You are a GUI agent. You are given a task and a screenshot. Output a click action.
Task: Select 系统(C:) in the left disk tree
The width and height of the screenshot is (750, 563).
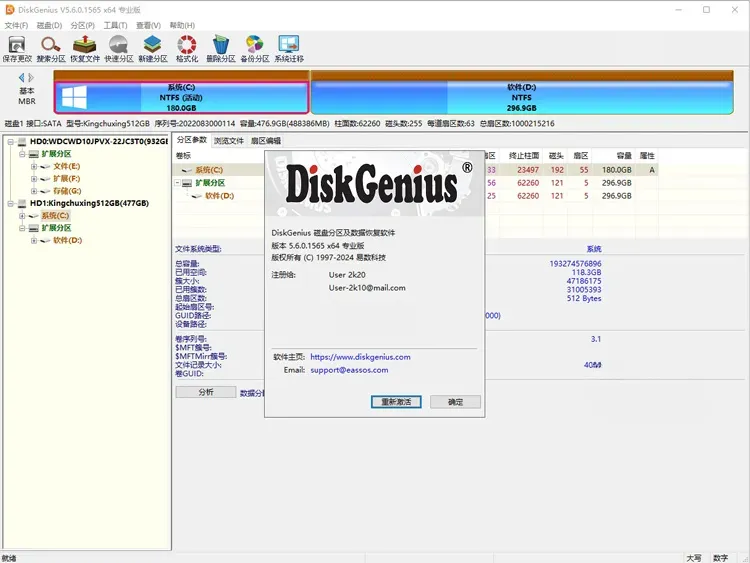point(55,216)
